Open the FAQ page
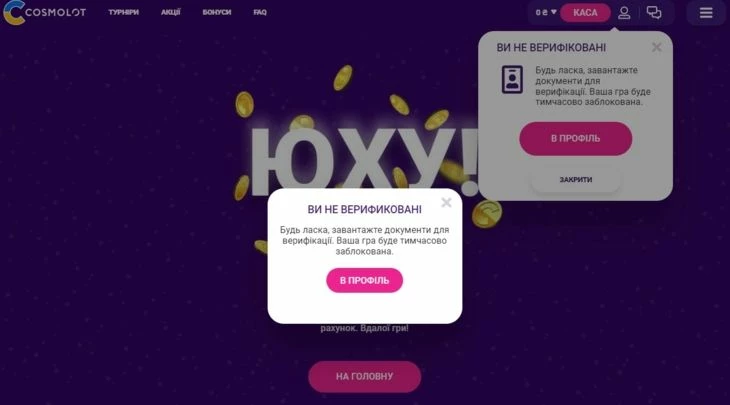730x405 pixels. [x=260, y=13]
